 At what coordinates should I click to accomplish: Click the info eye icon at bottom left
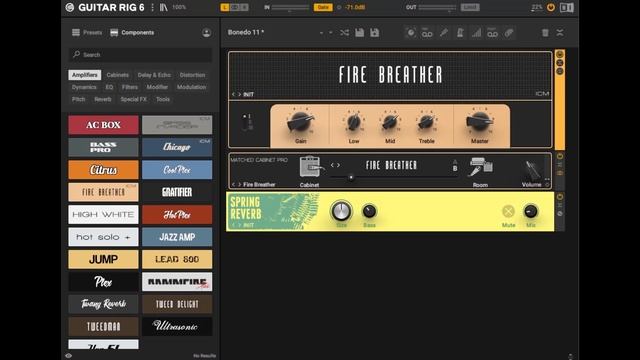(x=69, y=356)
